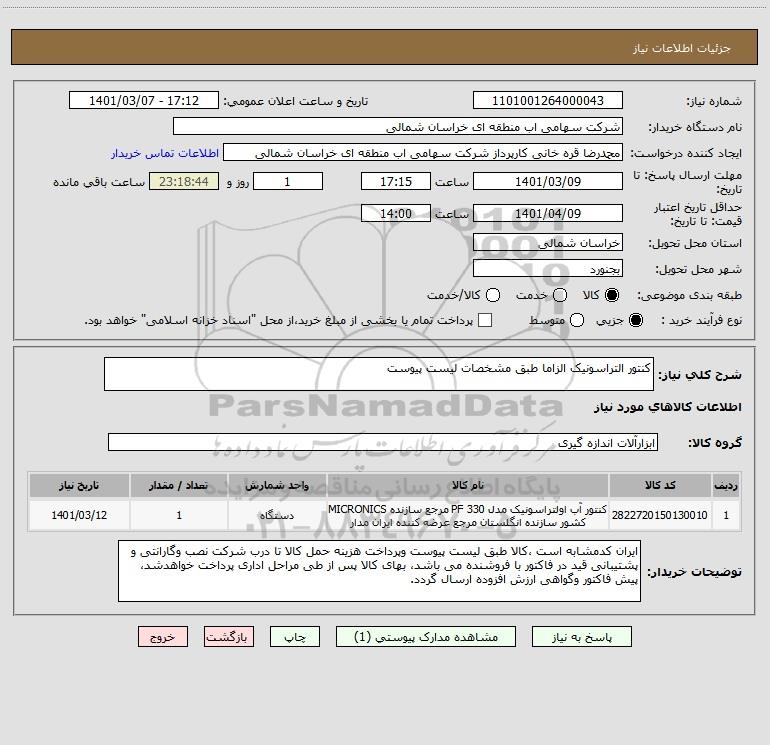Click response deadline time 17:15 field
This screenshot has height=745, width=770.
click(x=396, y=181)
